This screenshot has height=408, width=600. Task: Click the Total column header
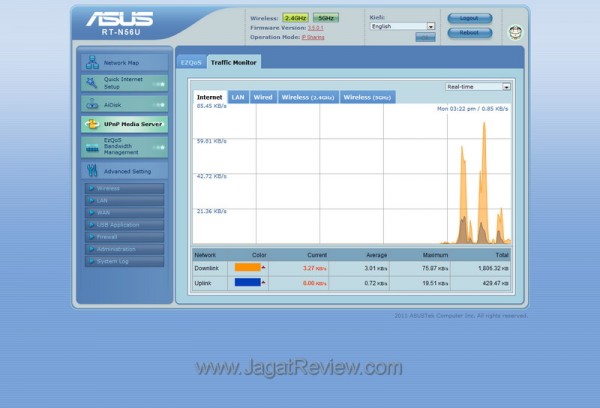pos(502,255)
